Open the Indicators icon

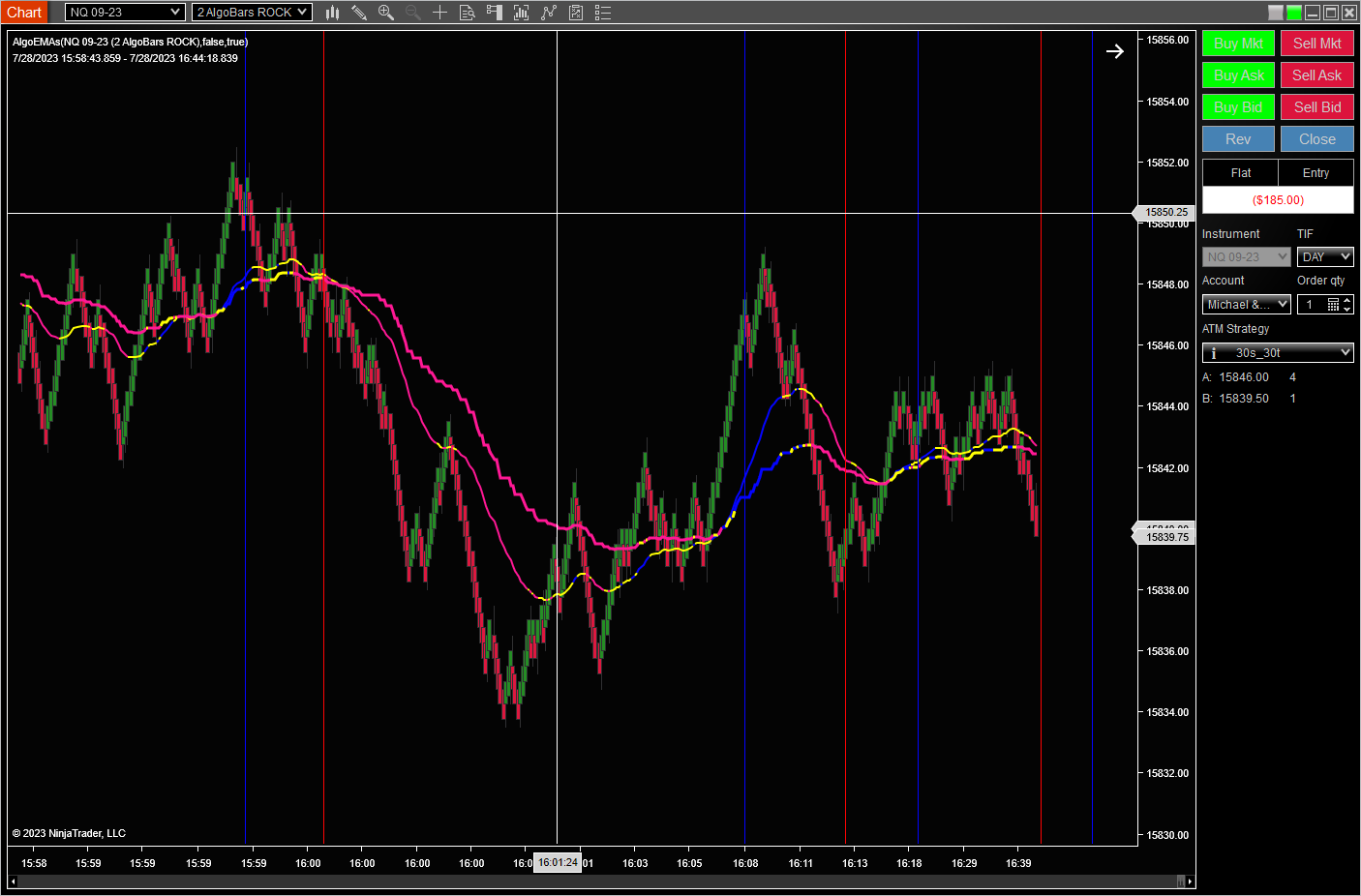pyautogui.click(x=549, y=13)
